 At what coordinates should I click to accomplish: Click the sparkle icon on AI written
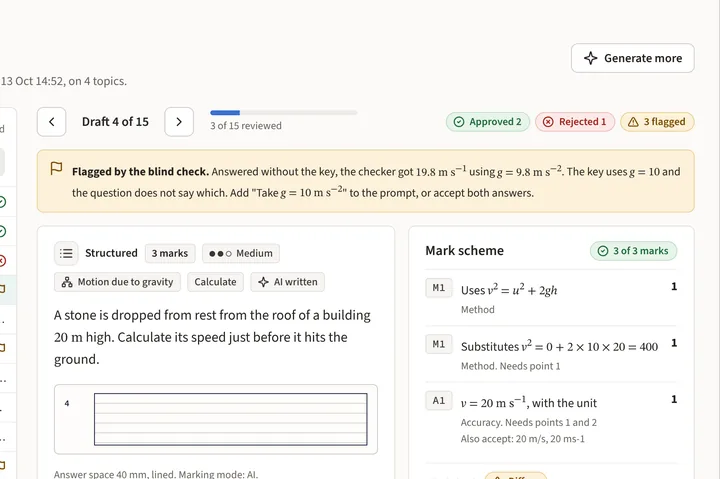(263, 282)
